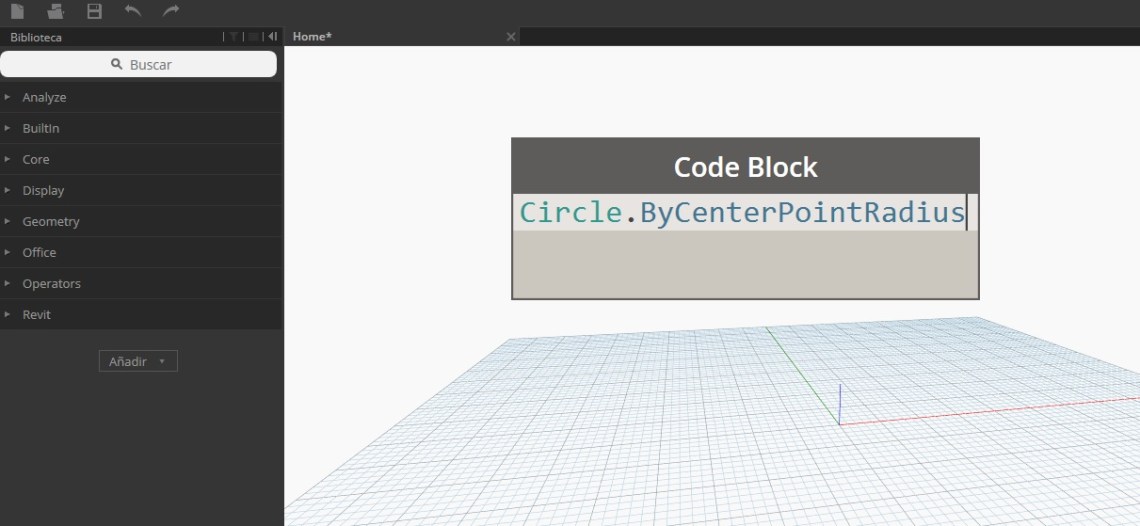Redo the last undone action

(171, 11)
